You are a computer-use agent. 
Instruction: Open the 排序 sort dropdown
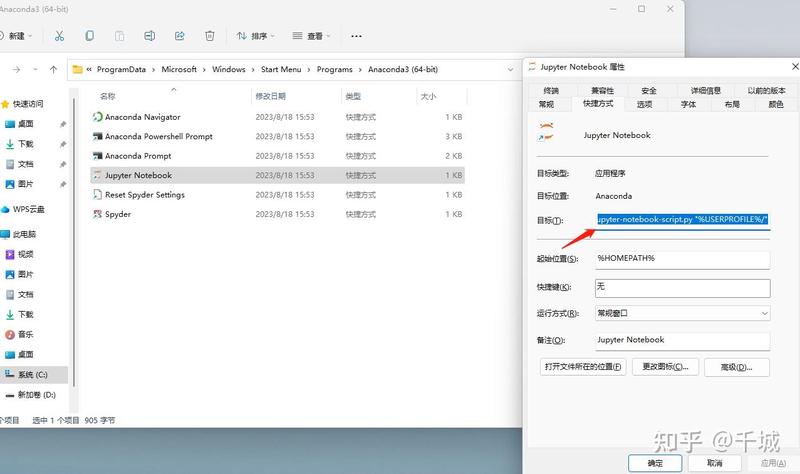(x=256, y=36)
